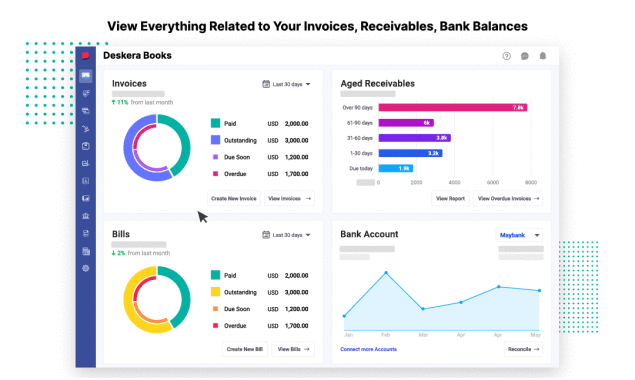Click the yellow Outstanding swatch in Bills legend
The width and height of the screenshot is (635, 380).
point(215,292)
